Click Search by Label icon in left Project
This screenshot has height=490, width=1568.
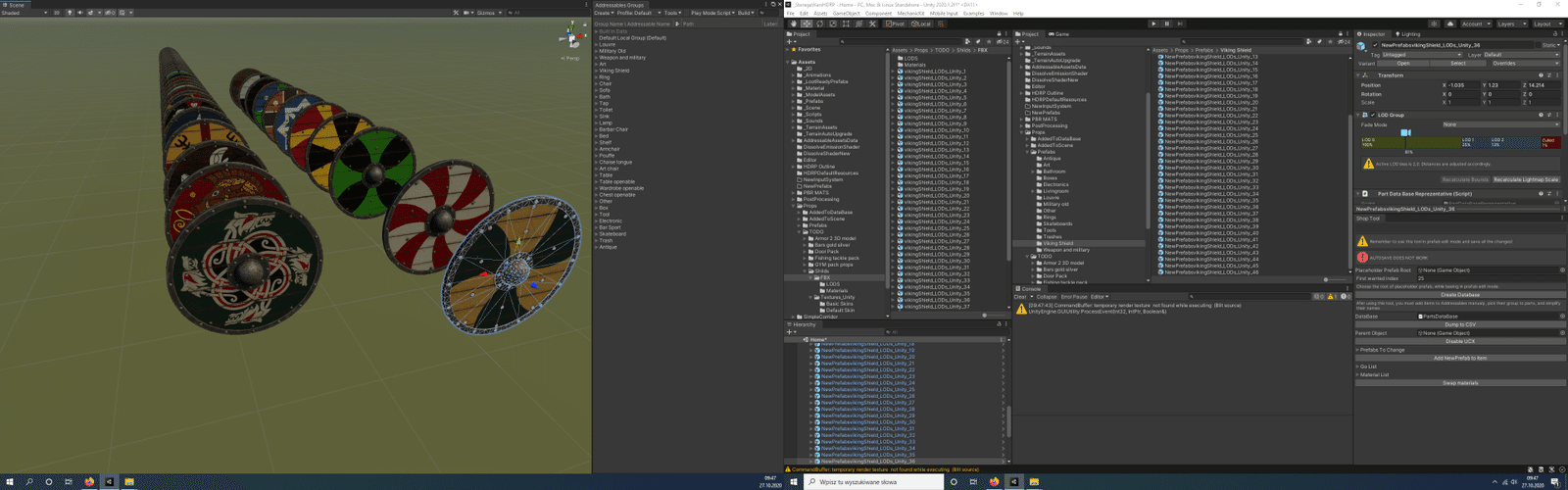(x=978, y=42)
